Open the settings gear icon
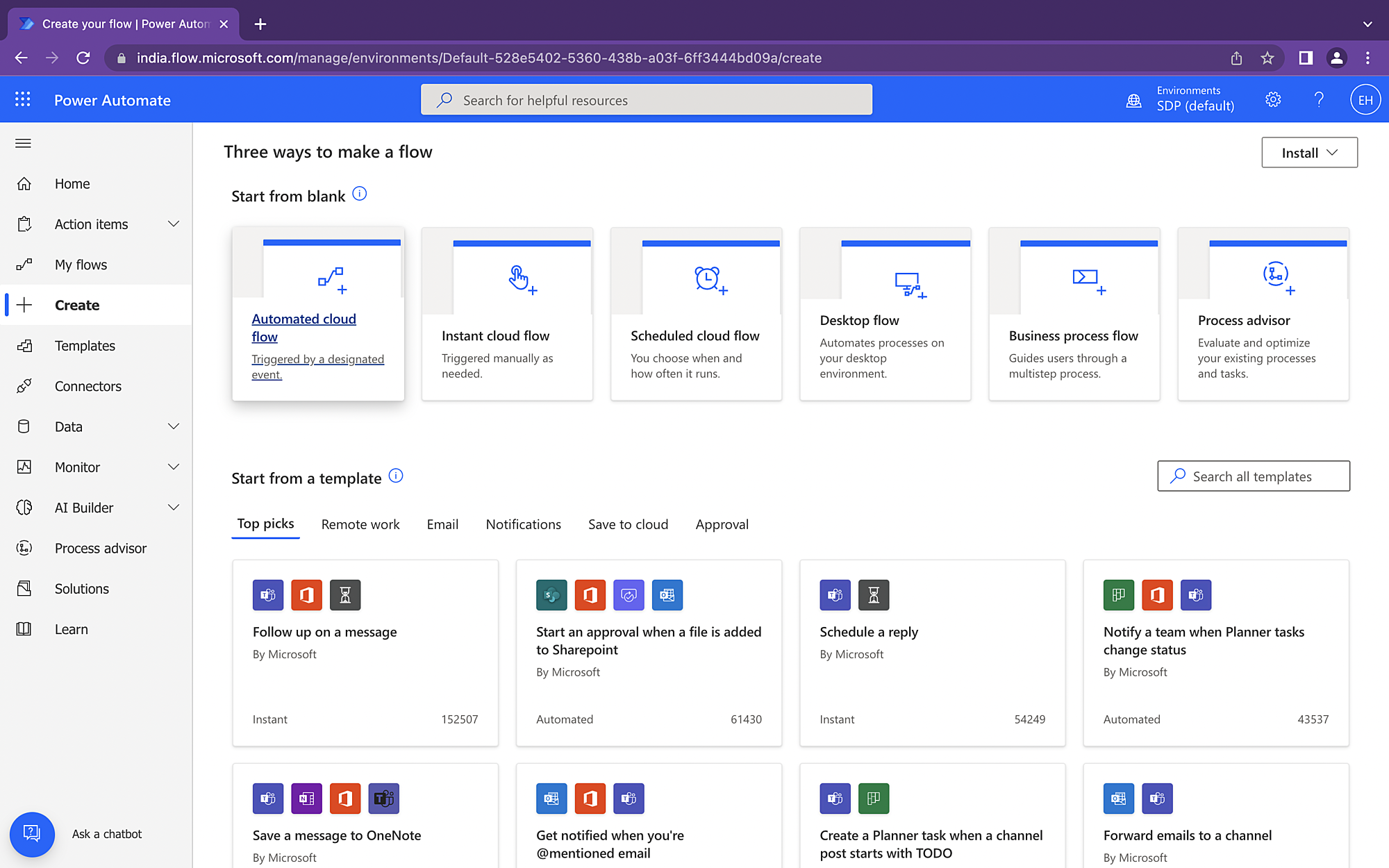The width and height of the screenshot is (1389, 868). click(1273, 100)
